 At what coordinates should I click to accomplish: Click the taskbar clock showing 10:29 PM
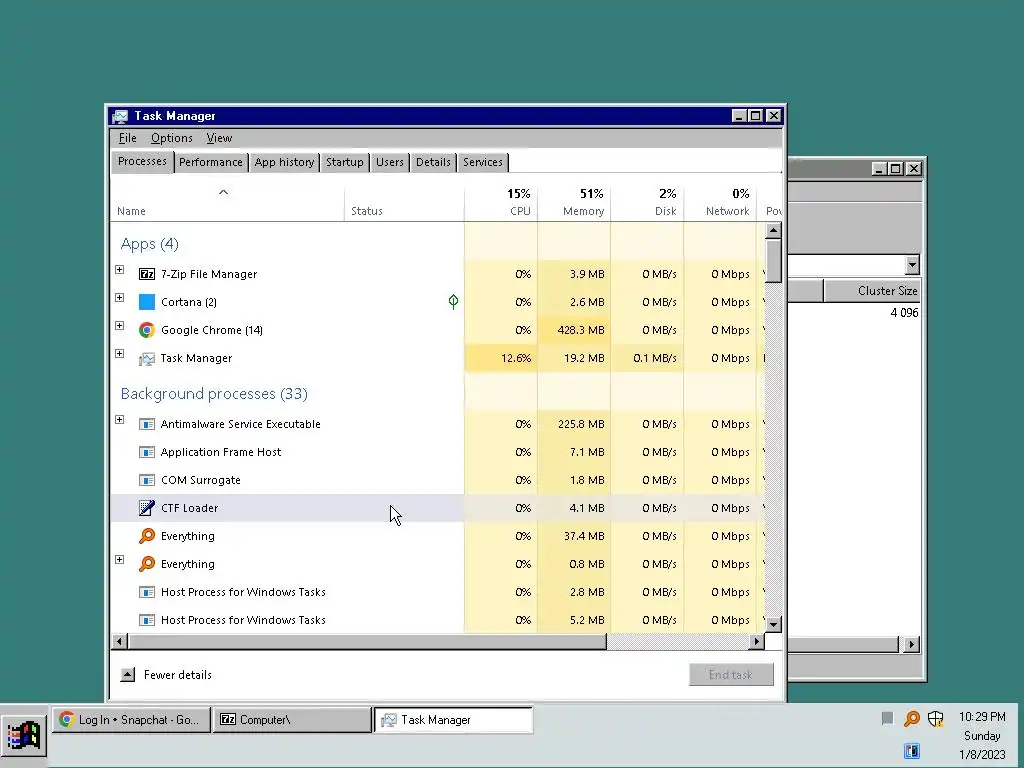982,717
